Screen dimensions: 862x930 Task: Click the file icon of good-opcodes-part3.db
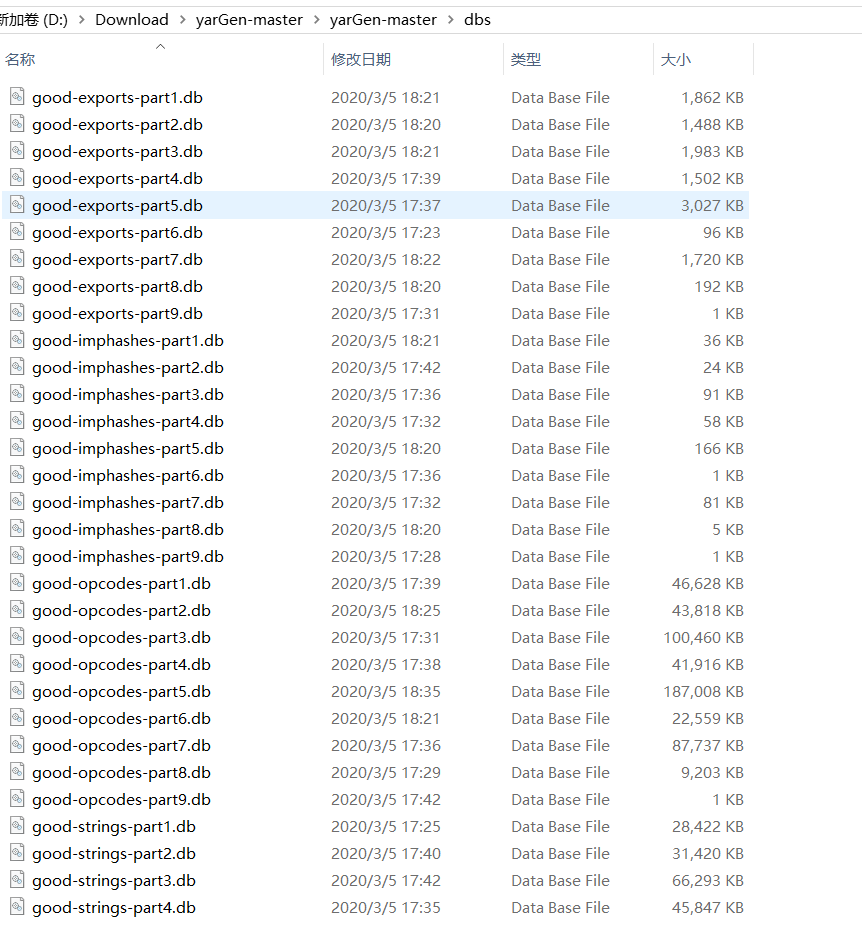17,637
